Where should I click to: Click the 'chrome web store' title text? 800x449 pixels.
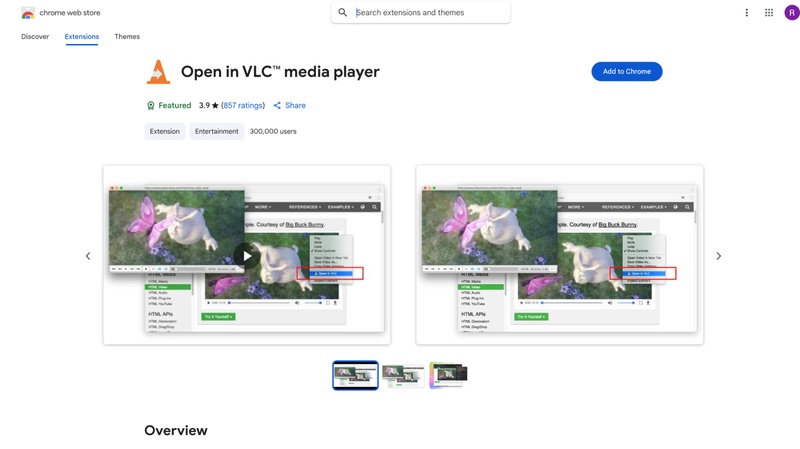pos(70,13)
